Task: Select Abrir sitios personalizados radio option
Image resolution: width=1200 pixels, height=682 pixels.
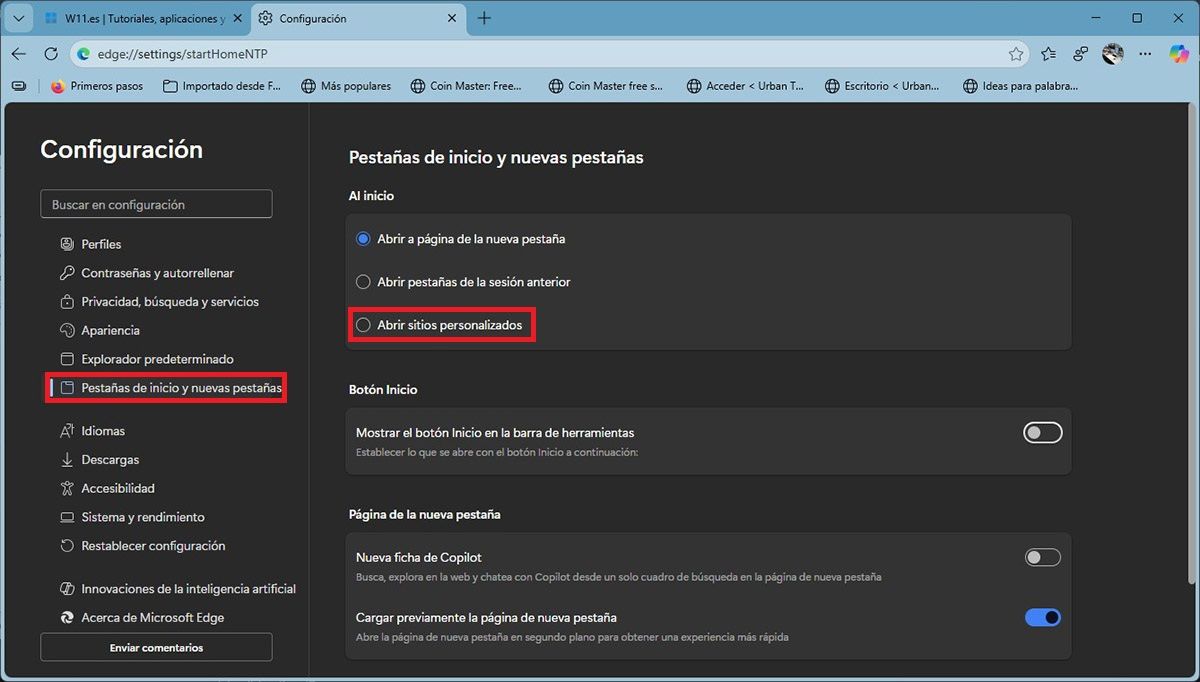Action: (x=364, y=325)
